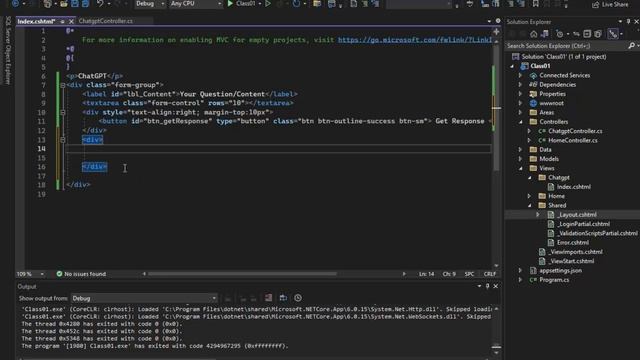Collapse the div form-group block on line 7
Image resolution: width=640 pixels, height=360 pixels.
62,85
